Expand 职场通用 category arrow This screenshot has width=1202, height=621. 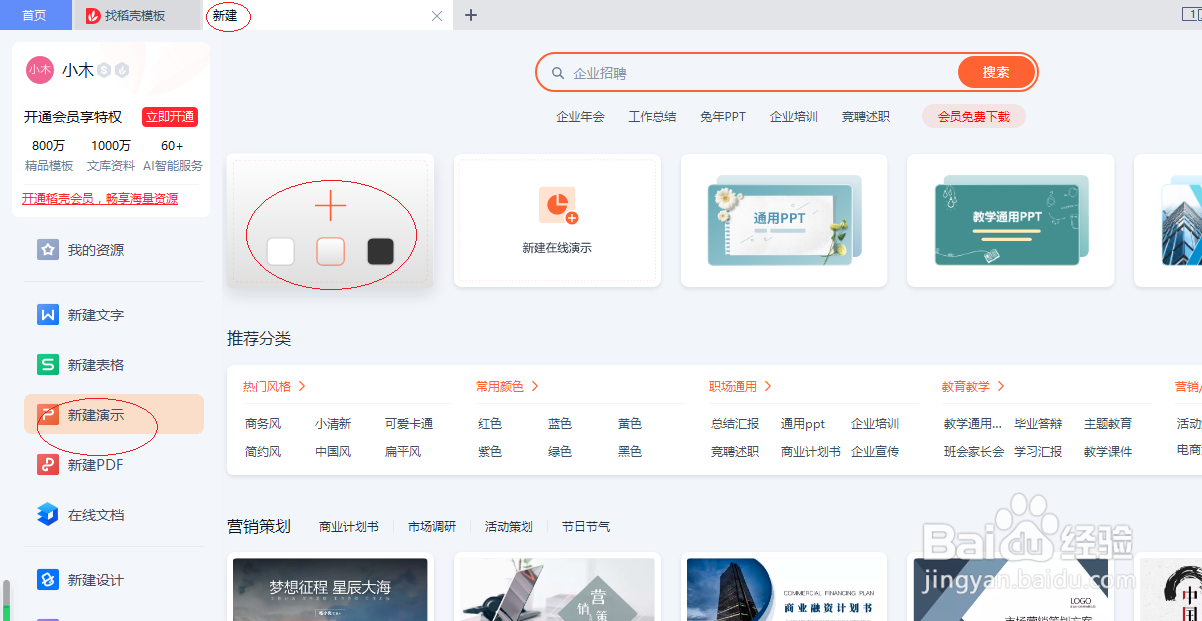click(768, 386)
